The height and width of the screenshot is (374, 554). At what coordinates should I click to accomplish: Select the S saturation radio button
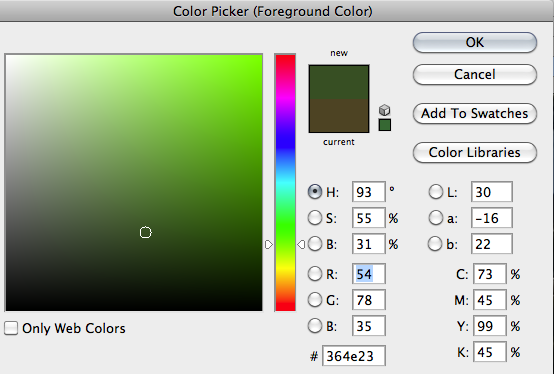tap(314, 218)
